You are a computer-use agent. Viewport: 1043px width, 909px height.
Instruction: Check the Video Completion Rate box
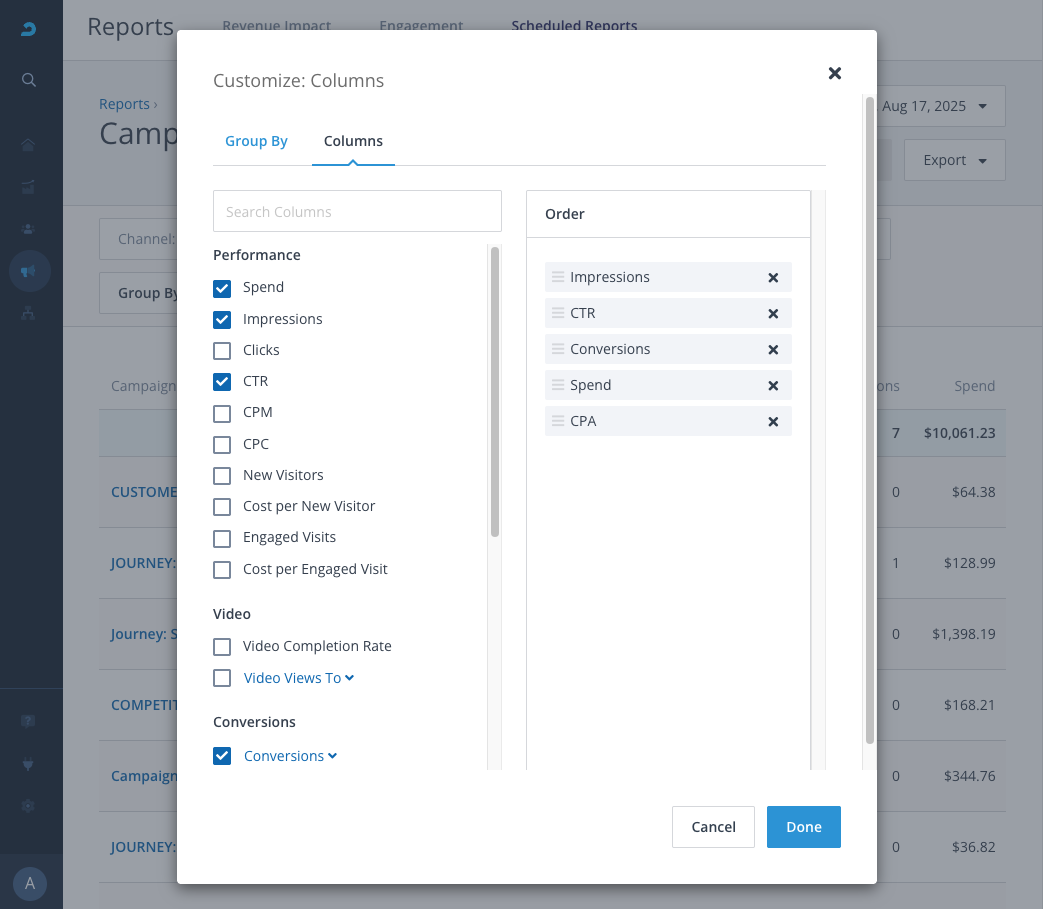222,647
